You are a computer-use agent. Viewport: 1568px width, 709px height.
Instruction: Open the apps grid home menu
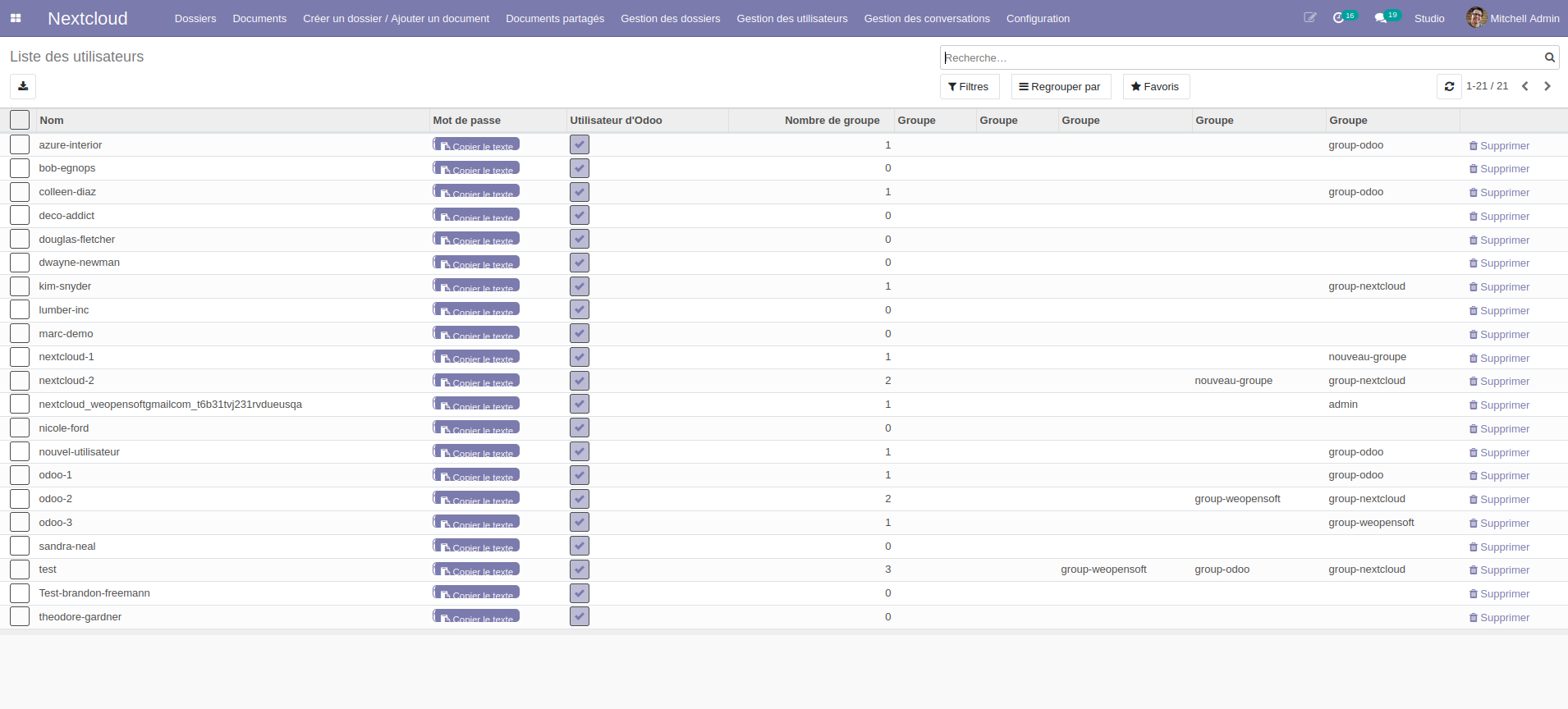point(16,18)
